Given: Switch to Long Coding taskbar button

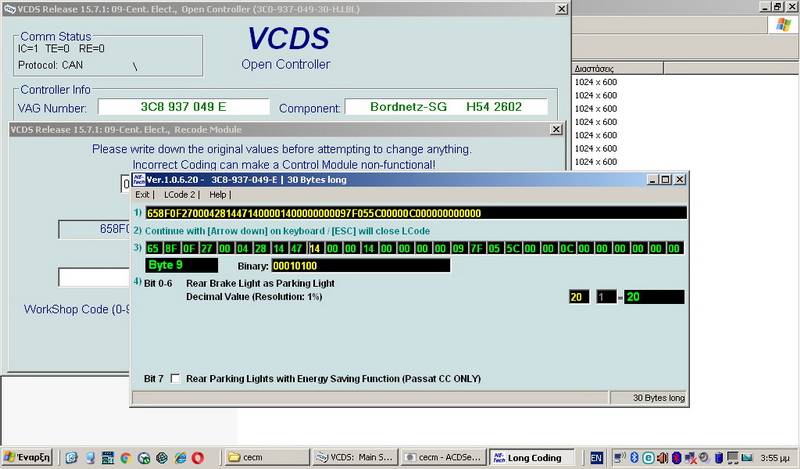Looking at the screenshot, I should point(532,457).
